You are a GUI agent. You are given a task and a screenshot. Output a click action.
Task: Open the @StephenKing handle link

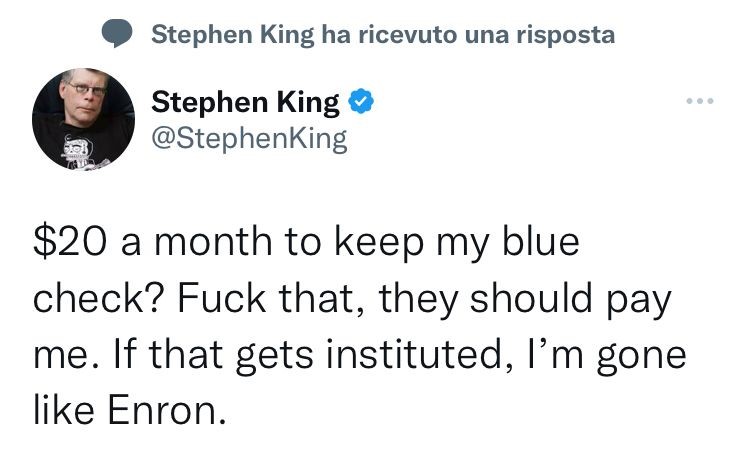249,137
